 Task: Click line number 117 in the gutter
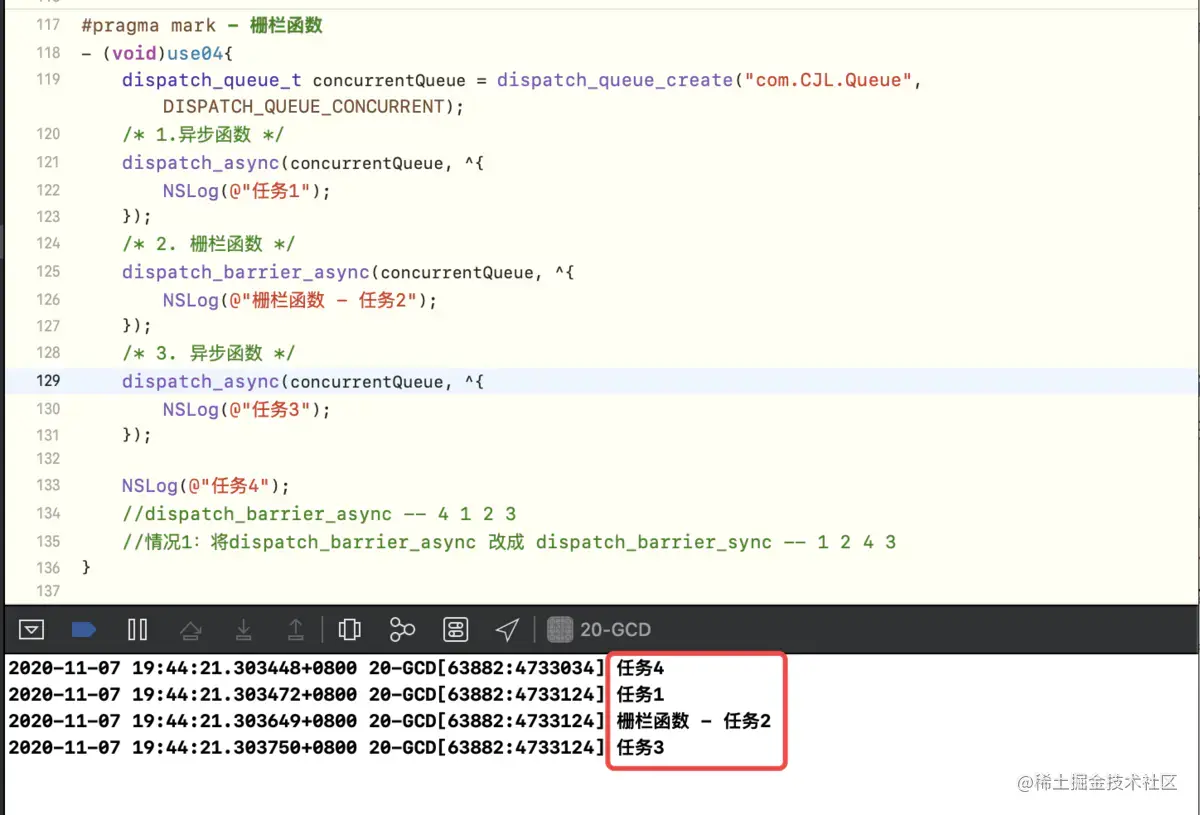pos(48,25)
